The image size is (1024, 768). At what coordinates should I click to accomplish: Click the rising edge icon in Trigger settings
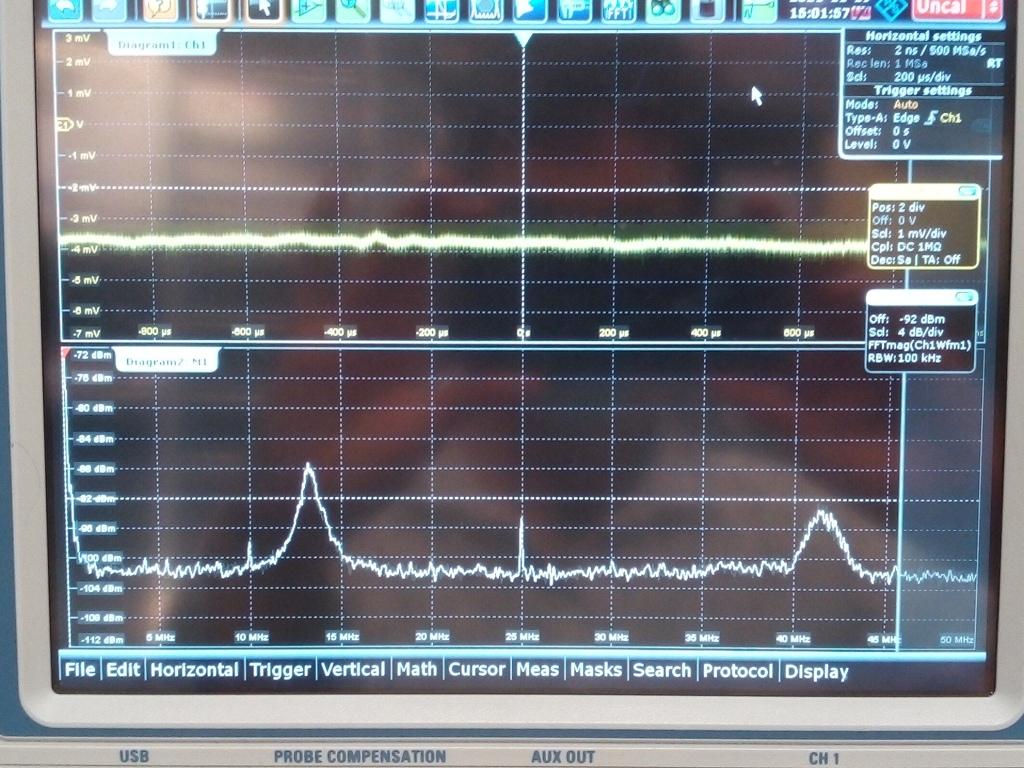point(932,118)
